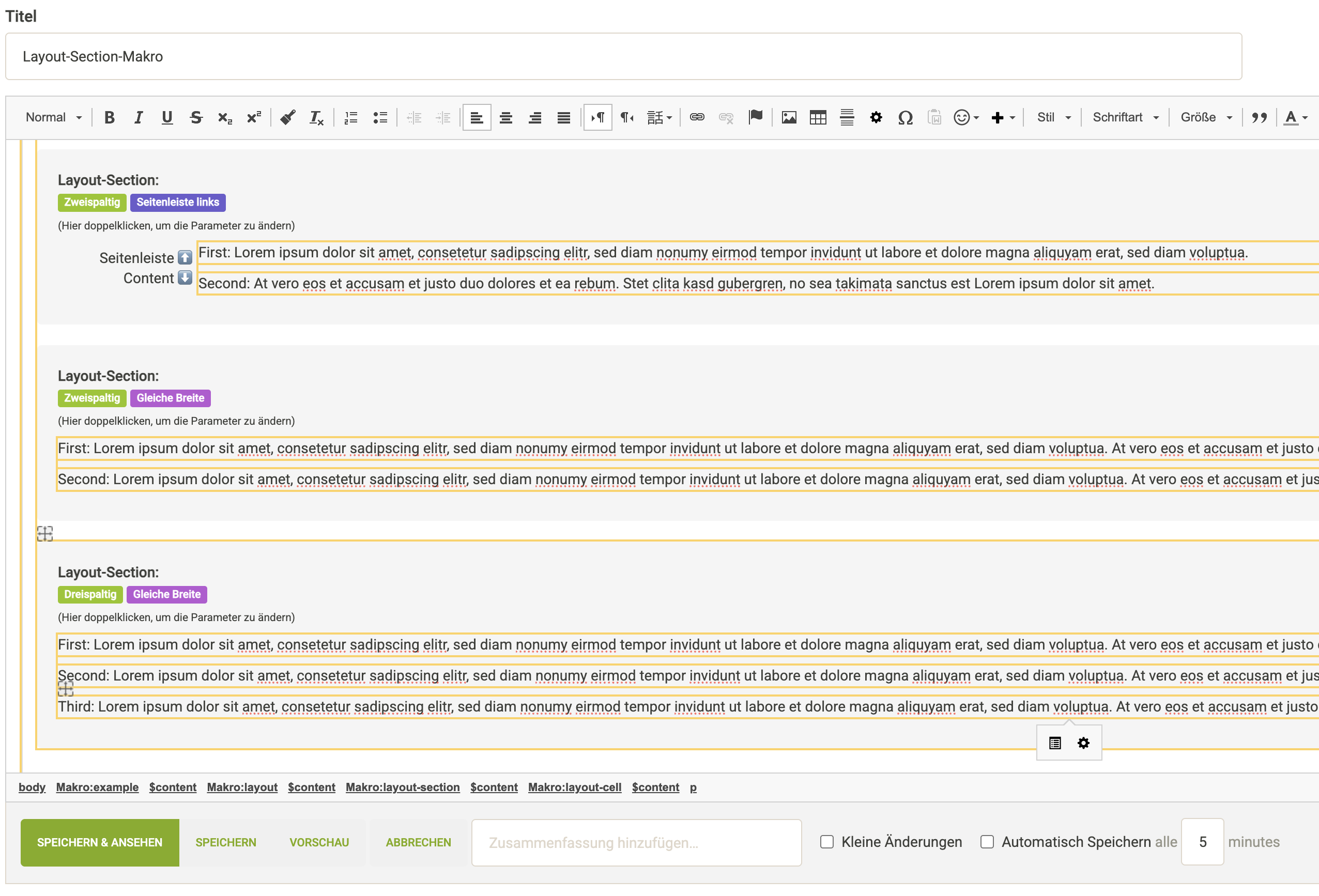
Task: Expand the Schriftart font dropdown
Action: 1125,117
